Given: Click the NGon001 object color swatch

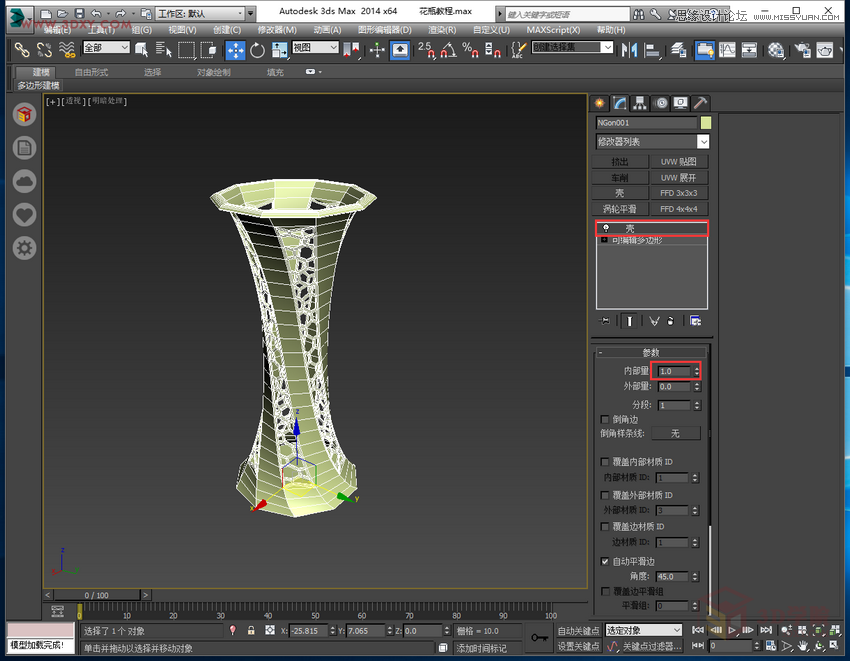Looking at the screenshot, I should coord(706,123).
